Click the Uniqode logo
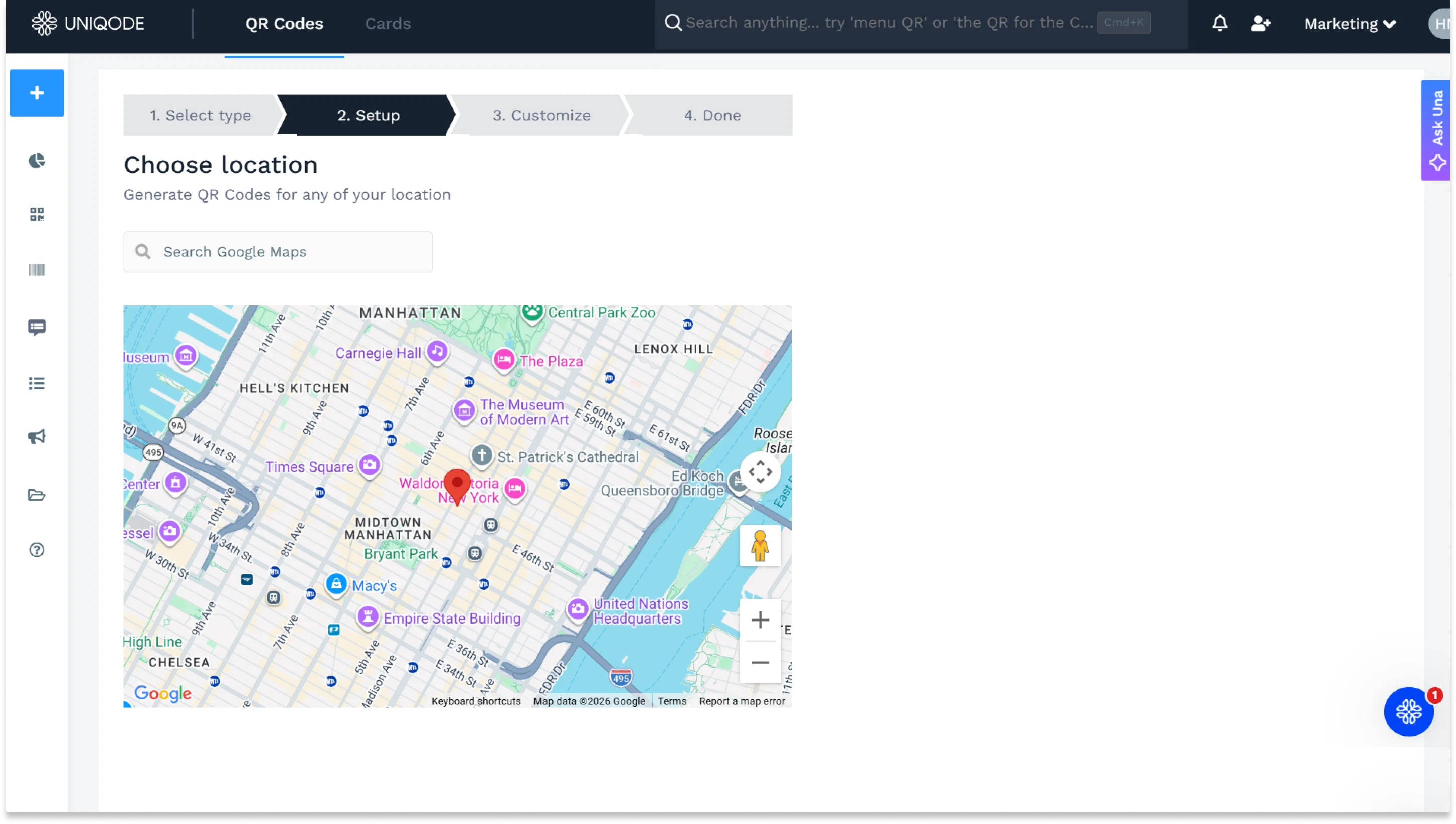Viewport: 1456px width, 824px height. click(88, 23)
